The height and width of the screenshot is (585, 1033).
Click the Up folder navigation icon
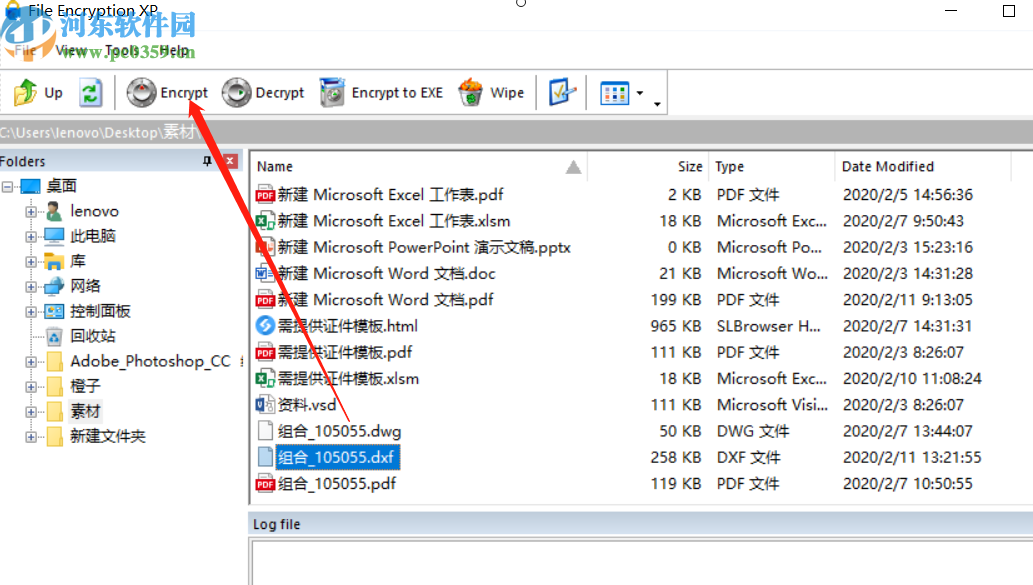pos(26,92)
